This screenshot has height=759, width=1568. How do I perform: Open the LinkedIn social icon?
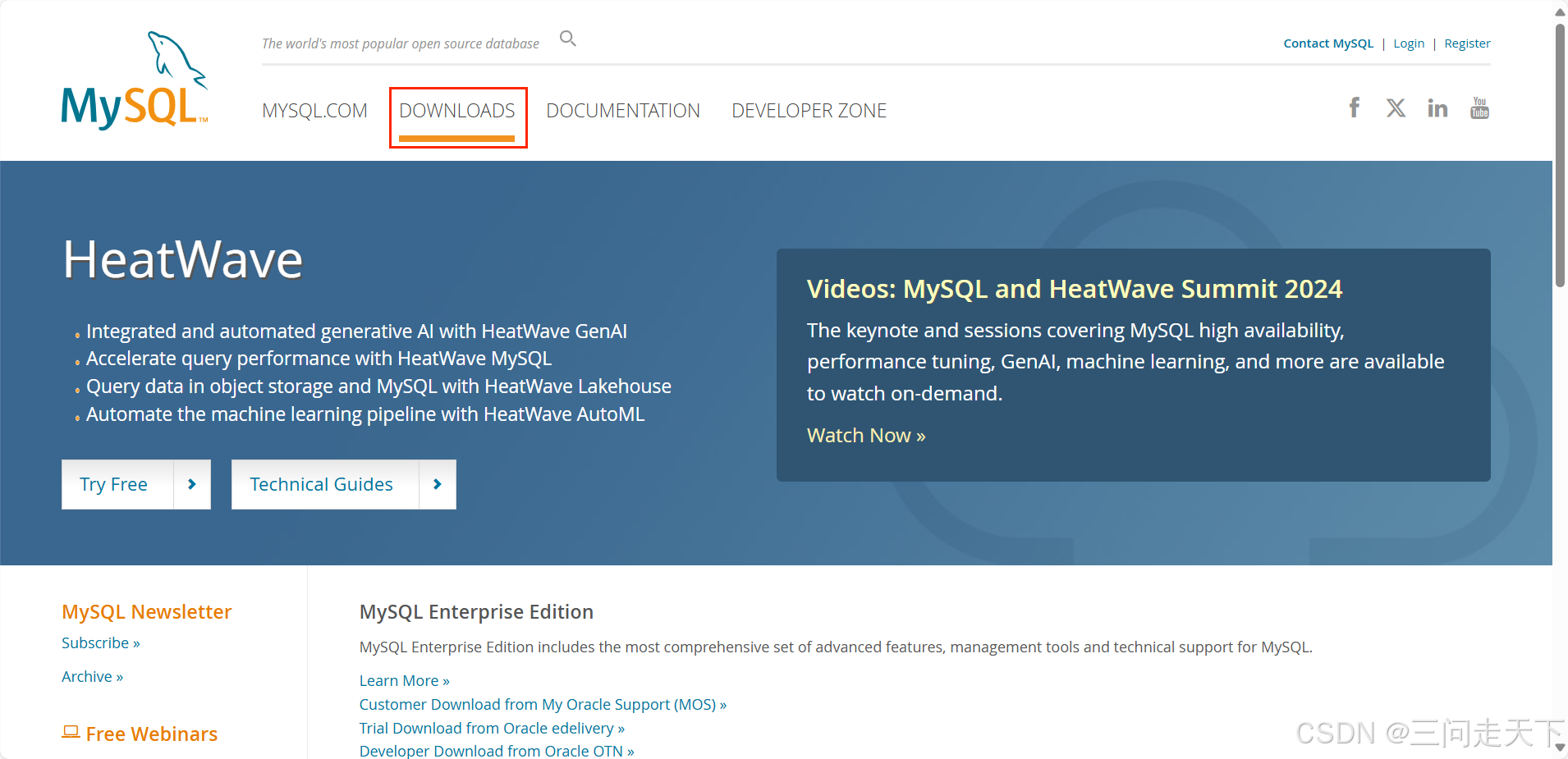click(1437, 108)
